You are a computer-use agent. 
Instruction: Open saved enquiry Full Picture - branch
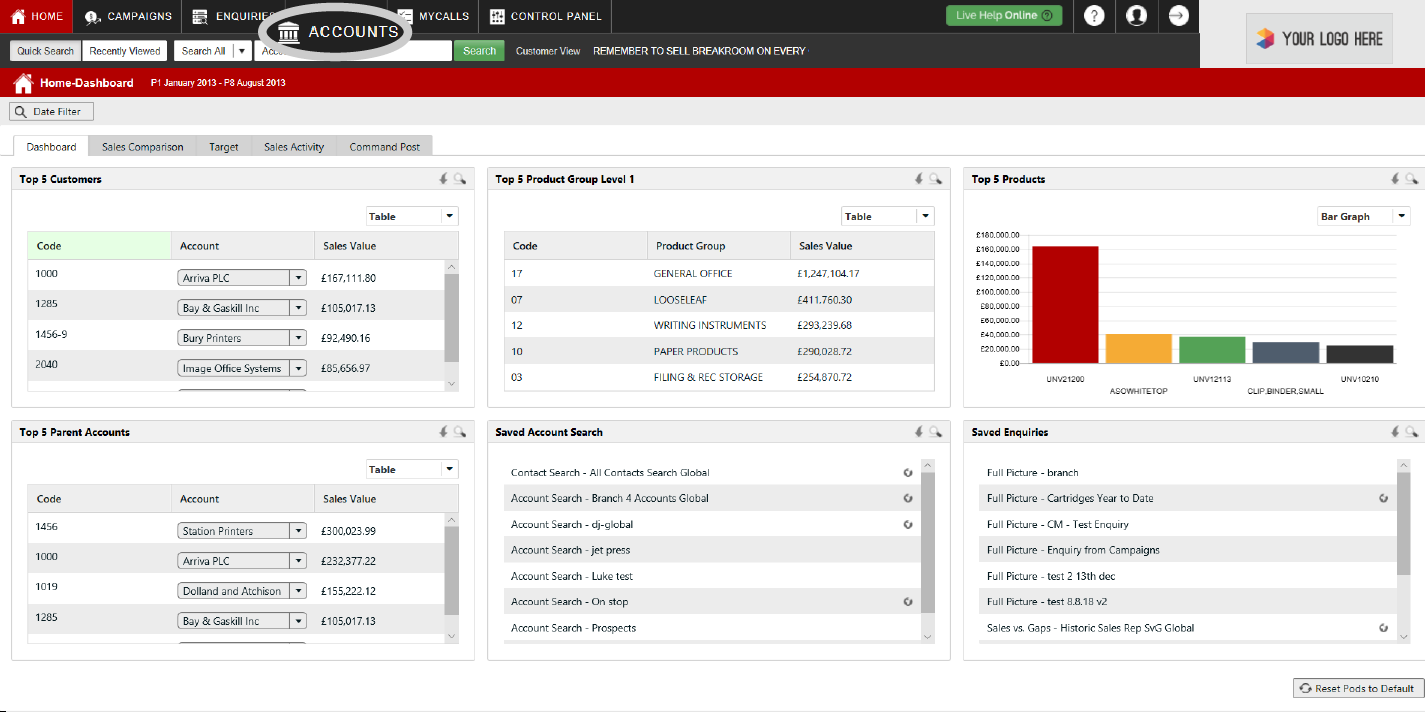pos(1032,472)
